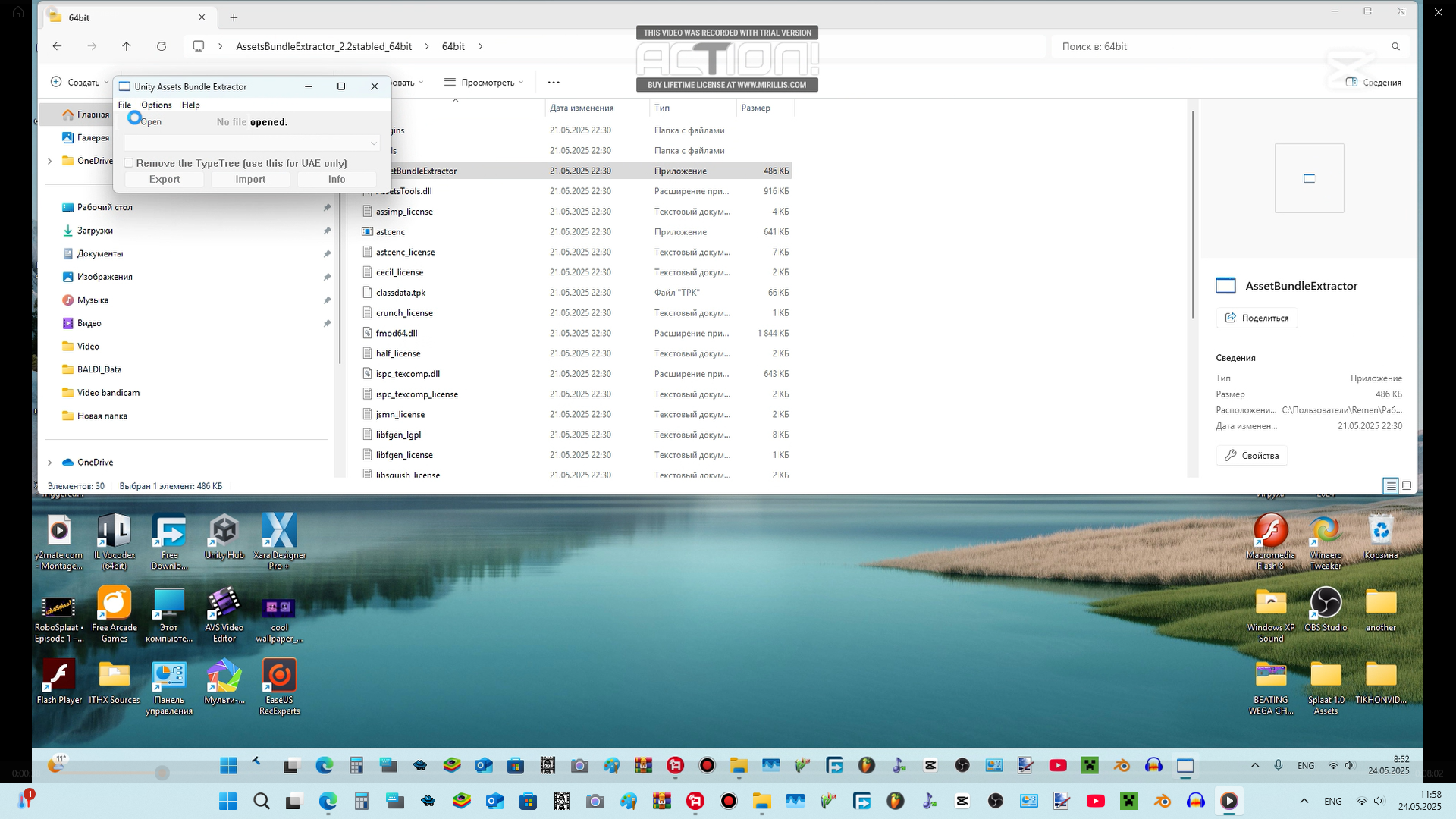Image resolution: width=1456 pixels, height=819 pixels.
Task: Click the up-arrow navigation button
Action: tap(127, 46)
